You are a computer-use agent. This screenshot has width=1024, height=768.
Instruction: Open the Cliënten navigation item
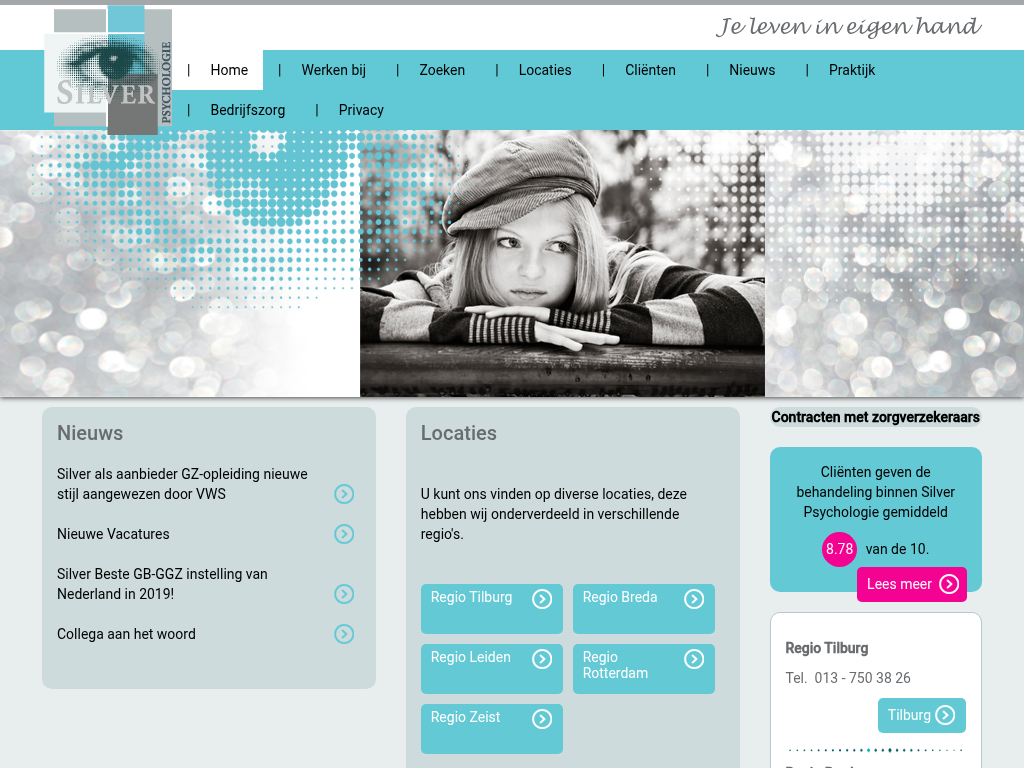click(x=650, y=70)
